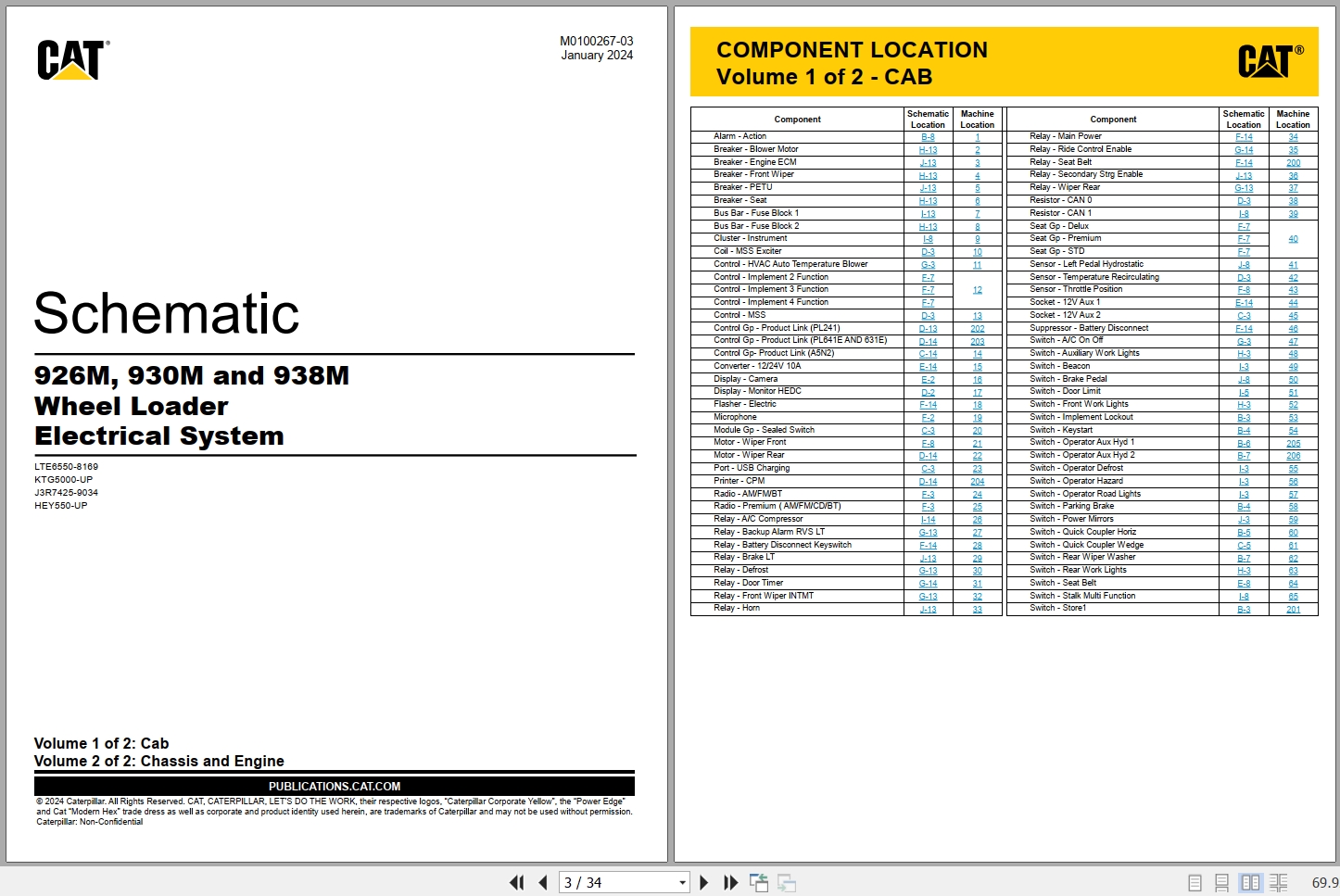
Task: Open schematic location F-2 for Microphone
Action: click(928, 418)
